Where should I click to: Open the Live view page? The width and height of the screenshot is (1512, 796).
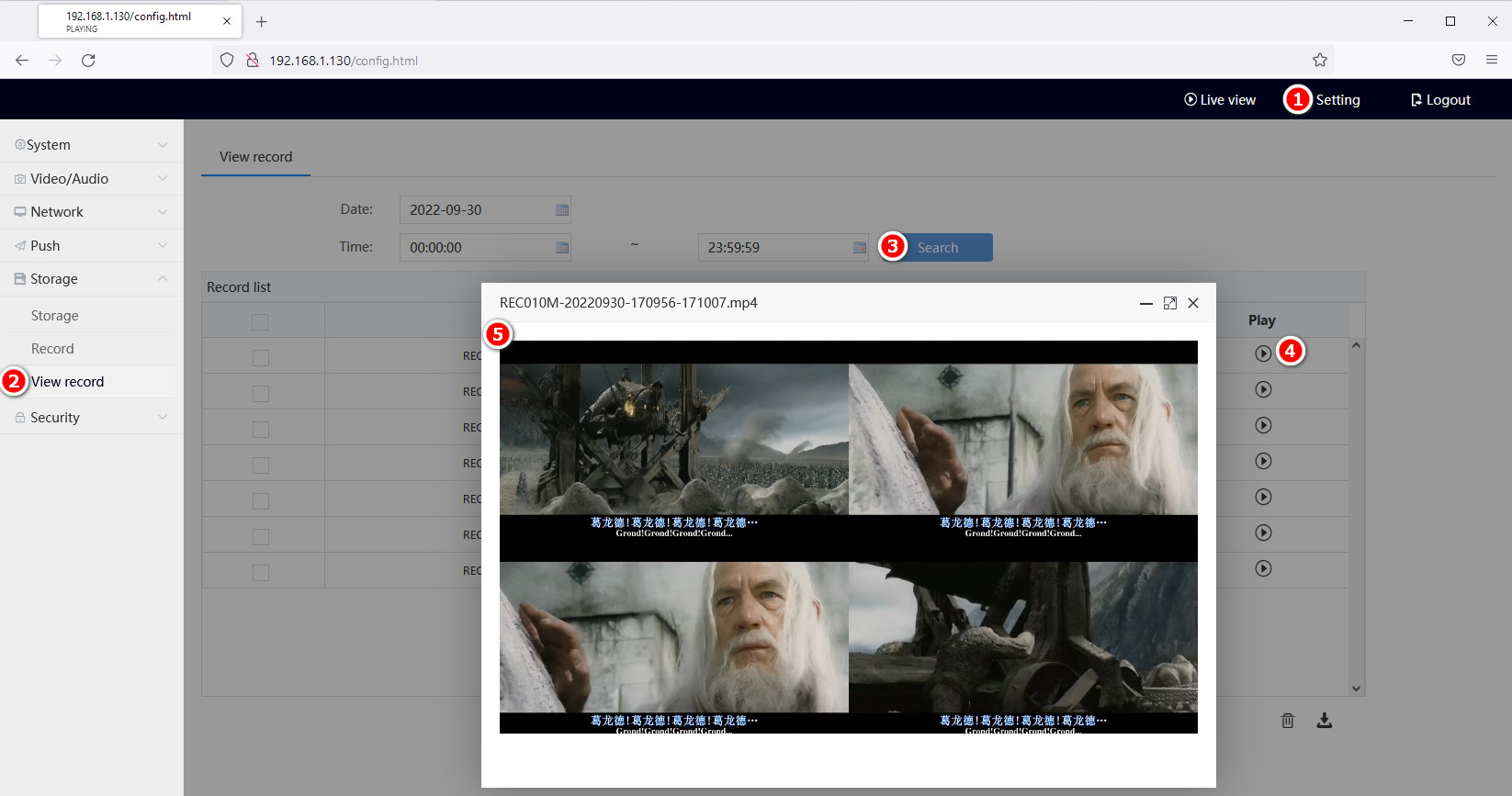[x=1219, y=100]
